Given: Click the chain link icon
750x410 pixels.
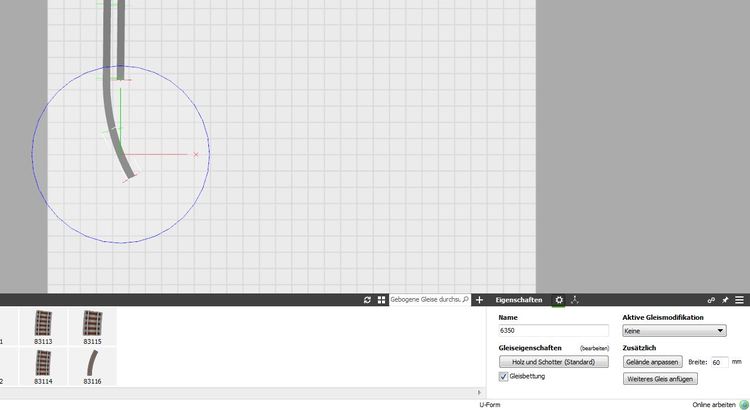Looking at the screenshot, I should pos(711,300).
